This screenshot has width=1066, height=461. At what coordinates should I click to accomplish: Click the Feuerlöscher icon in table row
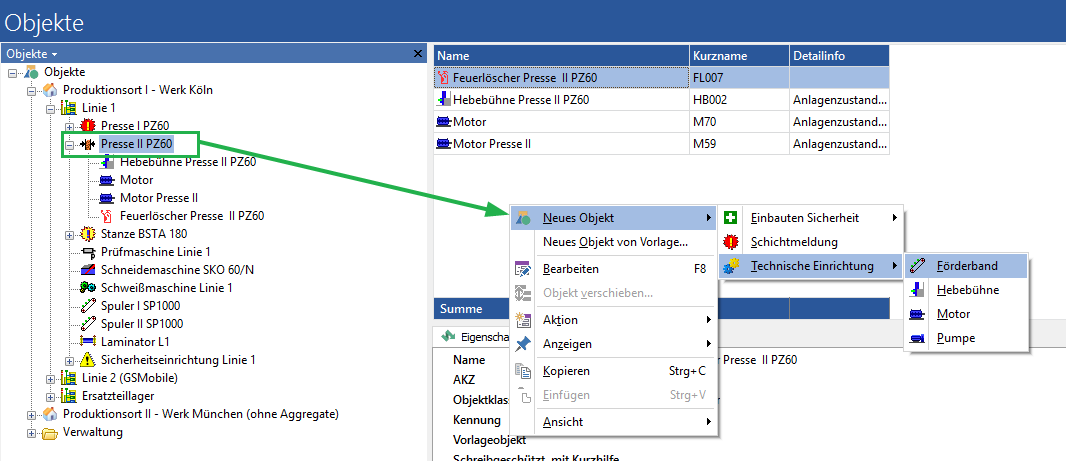tap(445, 78)
